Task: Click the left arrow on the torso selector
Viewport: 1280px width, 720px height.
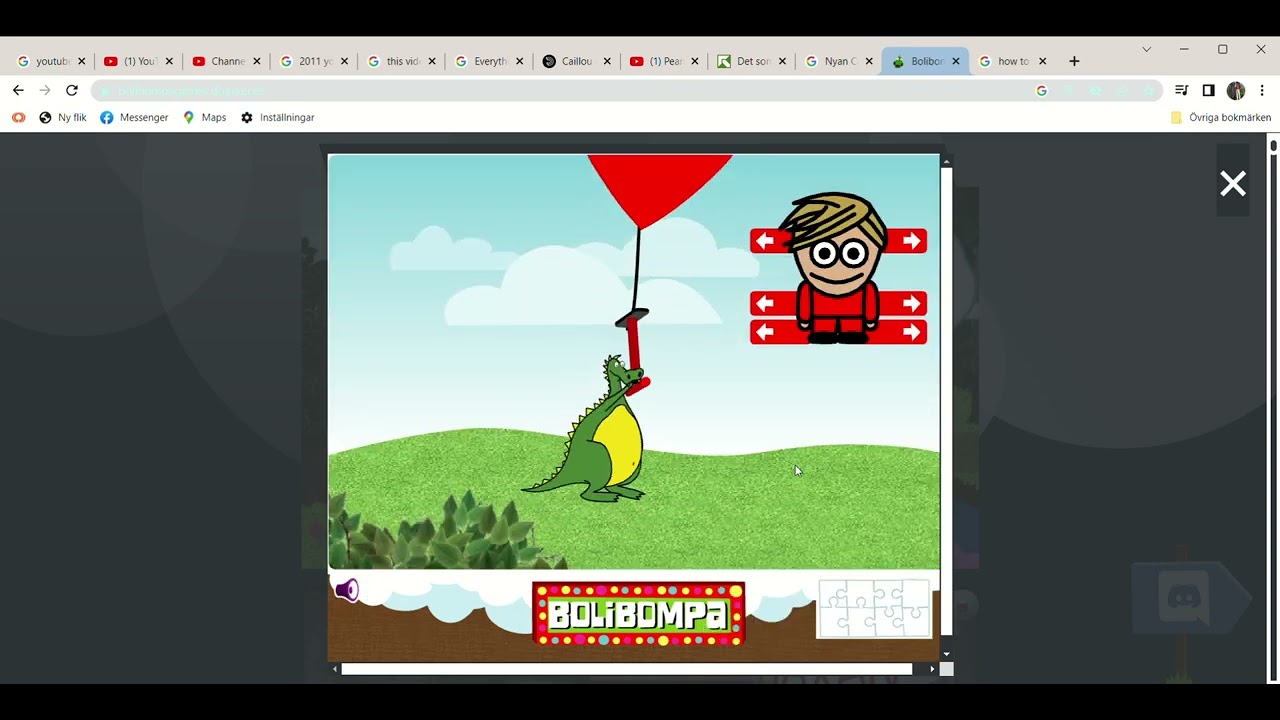Action: pyautogui.click(x=765, y=304)
